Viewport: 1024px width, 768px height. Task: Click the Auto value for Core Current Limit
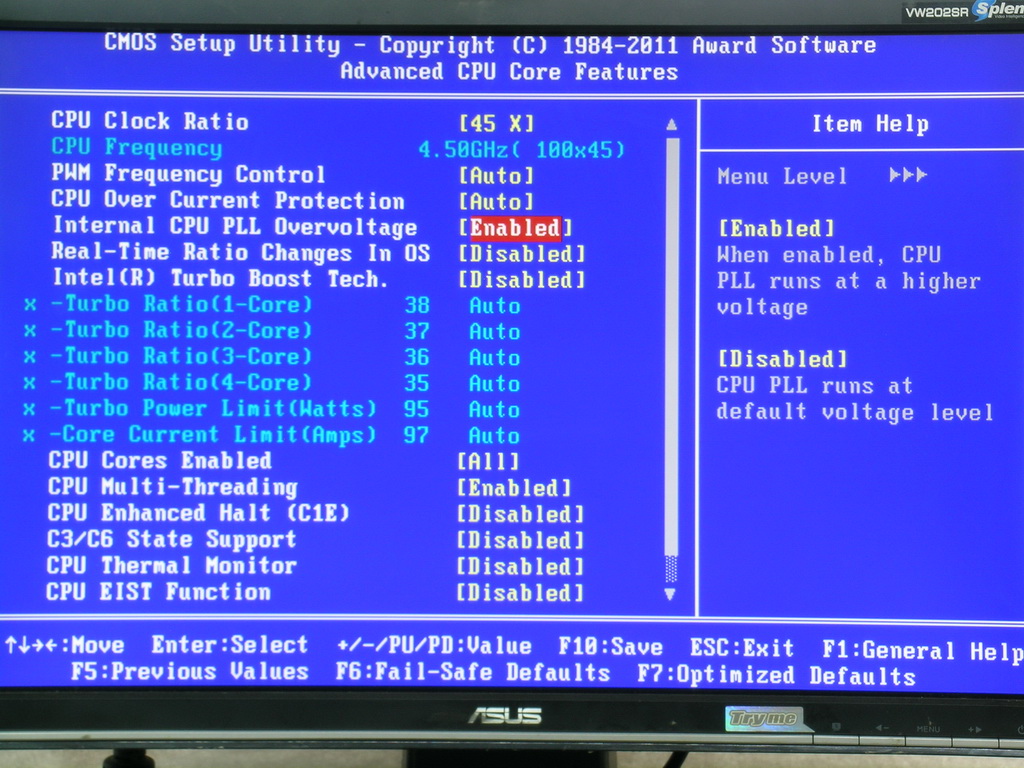[495, 436]
